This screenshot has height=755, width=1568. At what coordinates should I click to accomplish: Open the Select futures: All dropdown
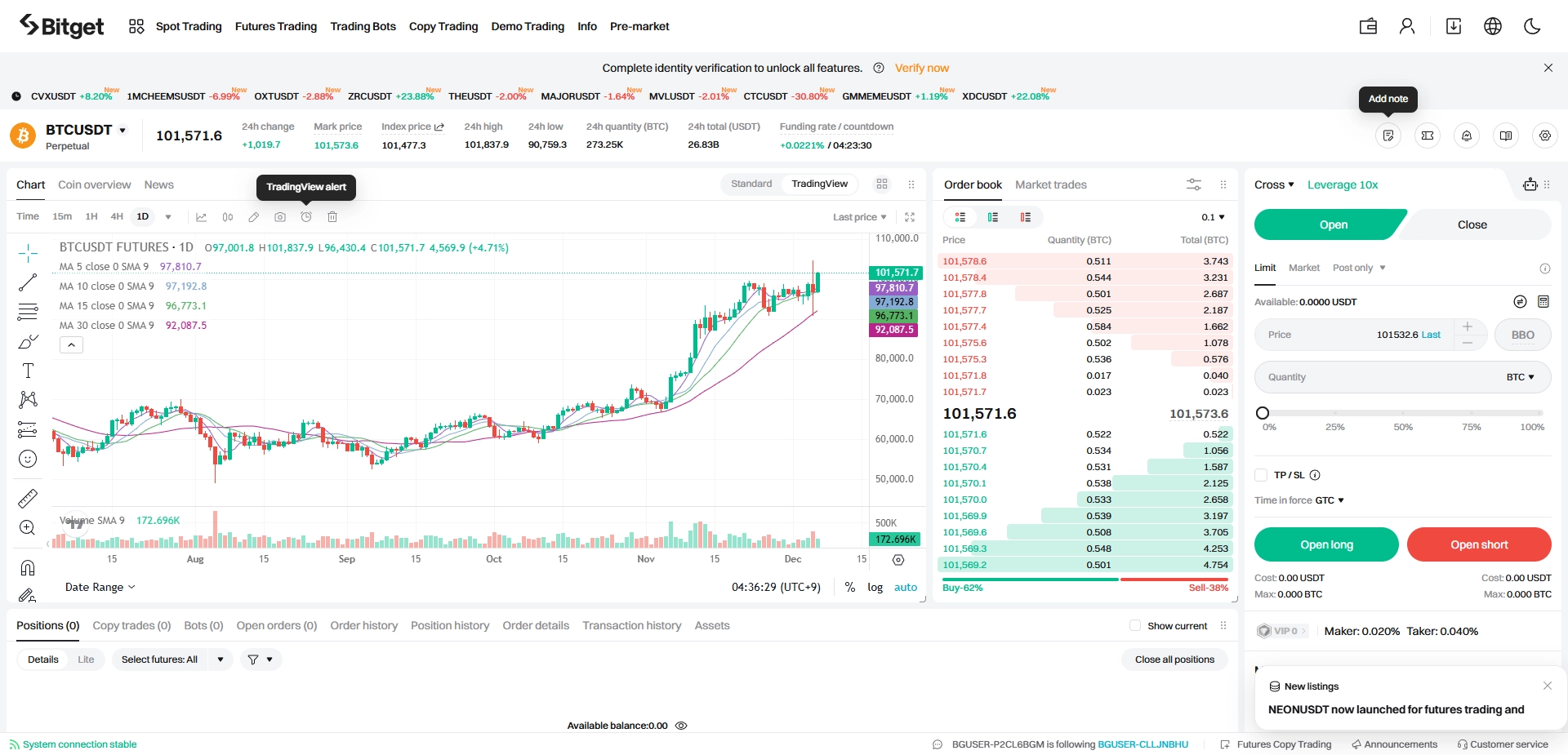[x=171, y=660]
